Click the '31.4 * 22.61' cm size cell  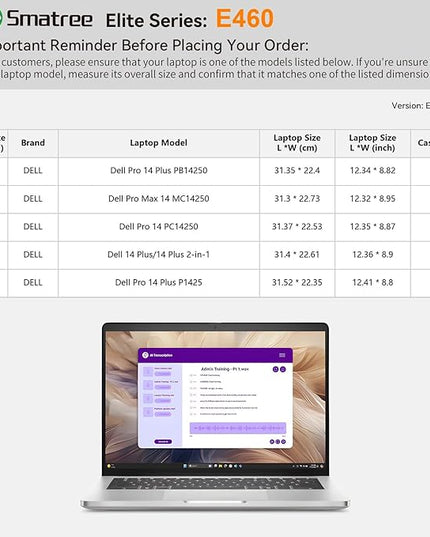pyautogui.click(x=297, y=254)
